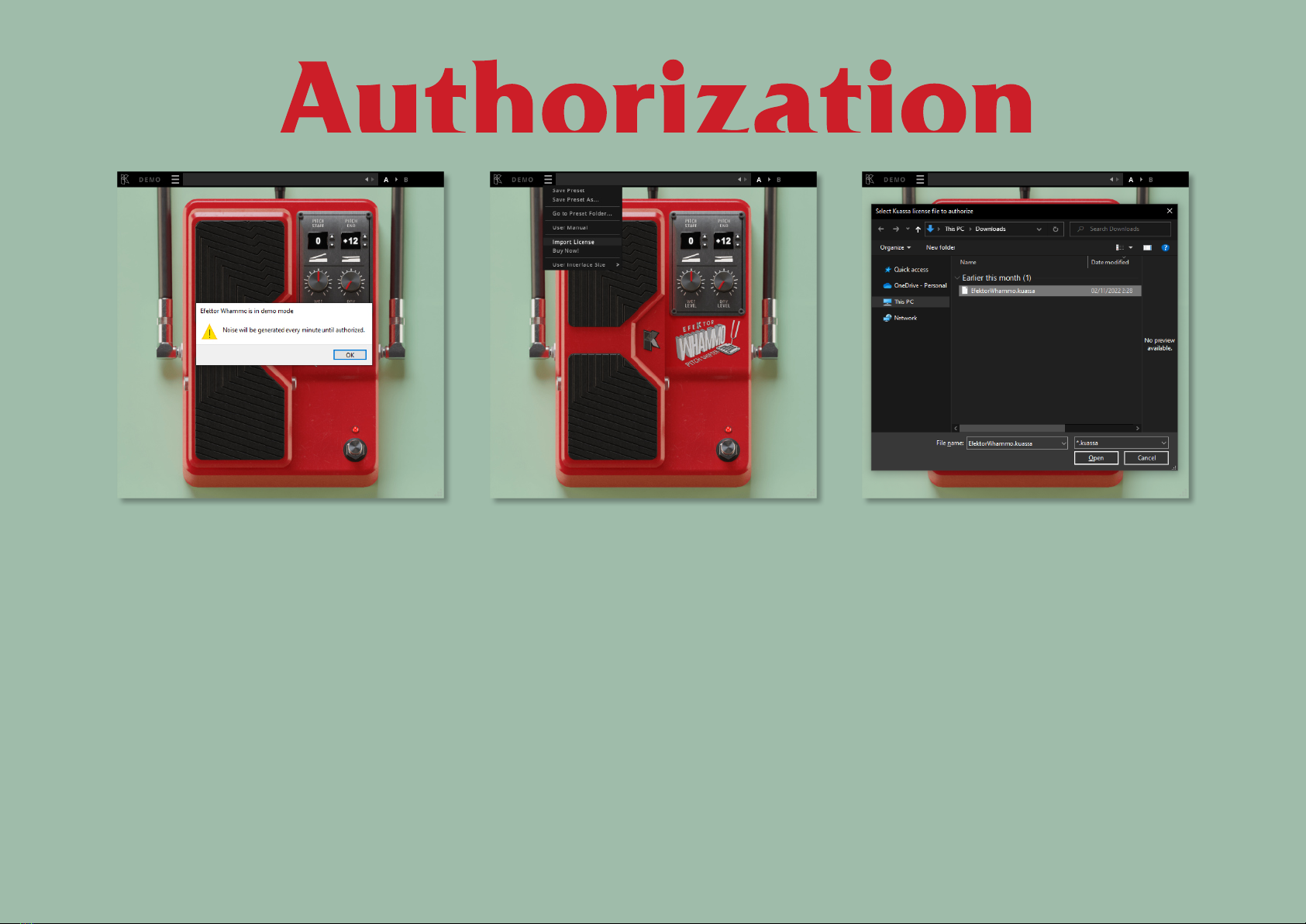Image resolution: width=1306 pixels, height=924 pixels.
Task: Open Network in the sidebar
Action: pos(901,318)
